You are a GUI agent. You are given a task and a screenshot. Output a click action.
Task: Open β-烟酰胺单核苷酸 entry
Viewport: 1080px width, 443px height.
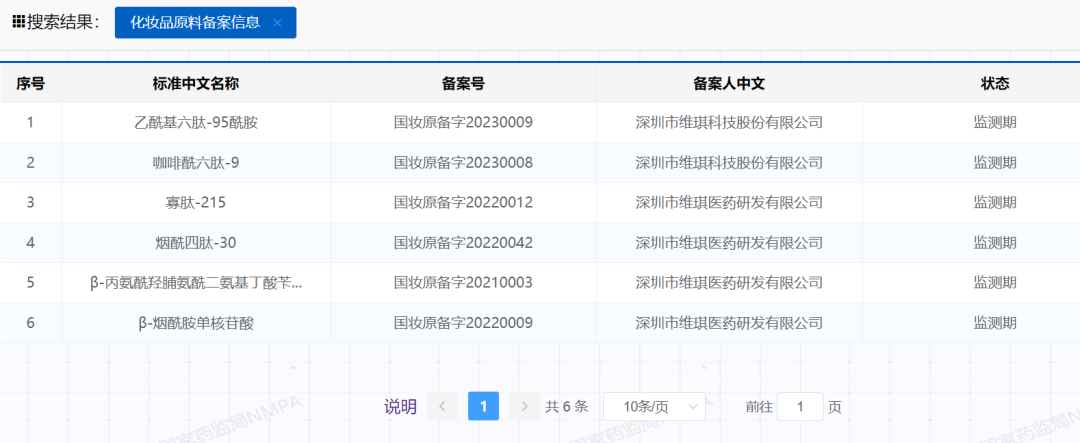pyautogui.click(x=196, y=322)
